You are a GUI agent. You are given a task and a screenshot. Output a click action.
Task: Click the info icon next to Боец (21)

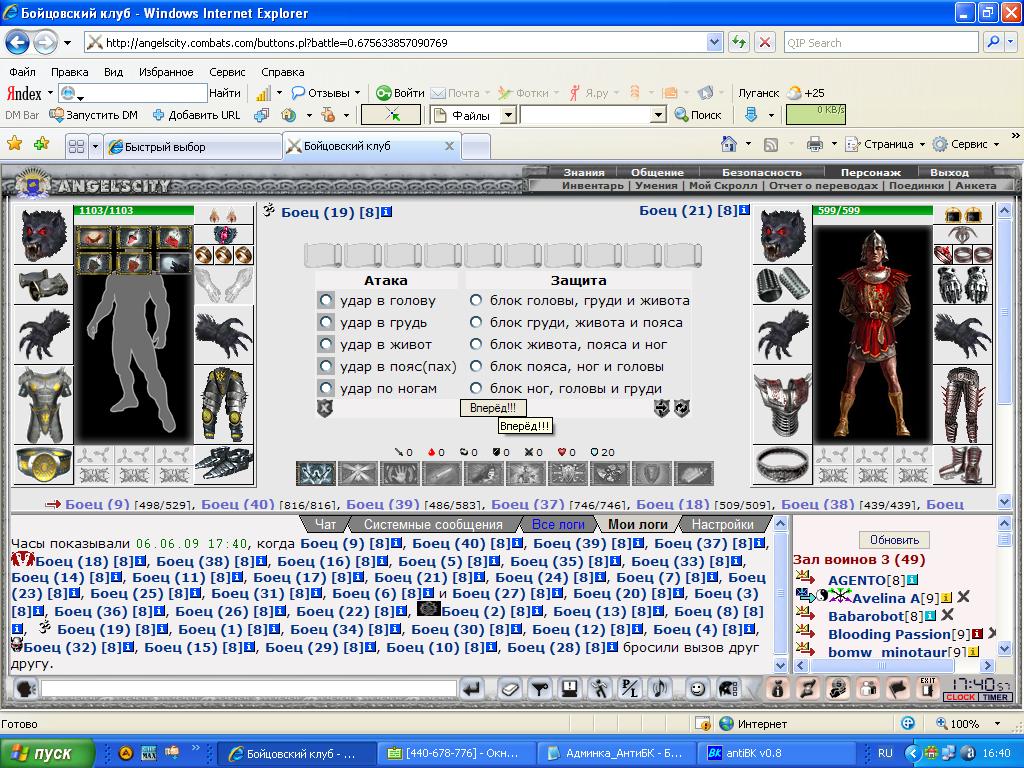point(744,210)
